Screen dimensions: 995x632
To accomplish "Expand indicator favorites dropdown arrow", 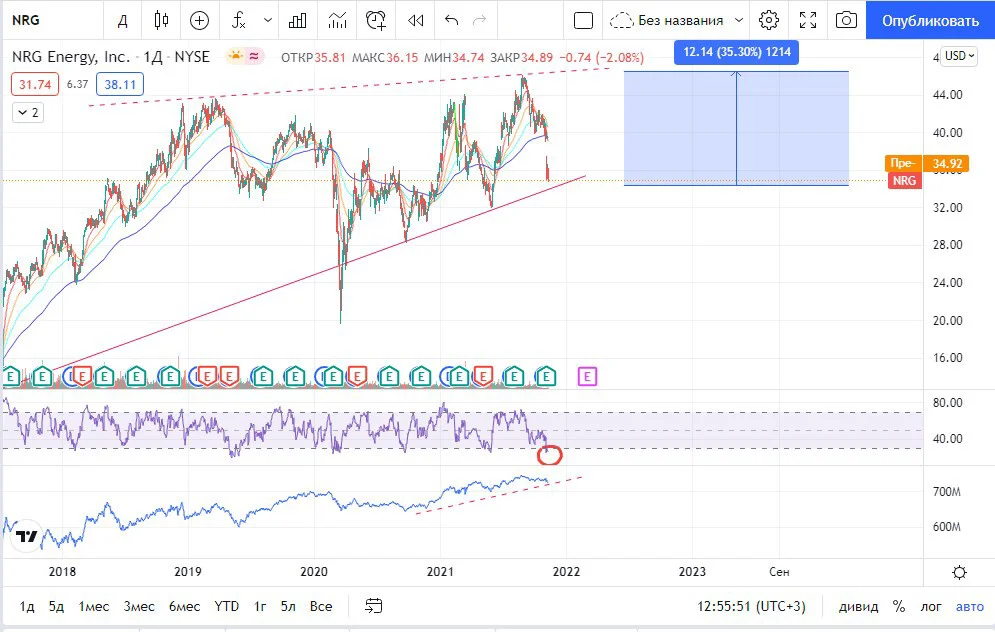I will [x=267, y=20].
